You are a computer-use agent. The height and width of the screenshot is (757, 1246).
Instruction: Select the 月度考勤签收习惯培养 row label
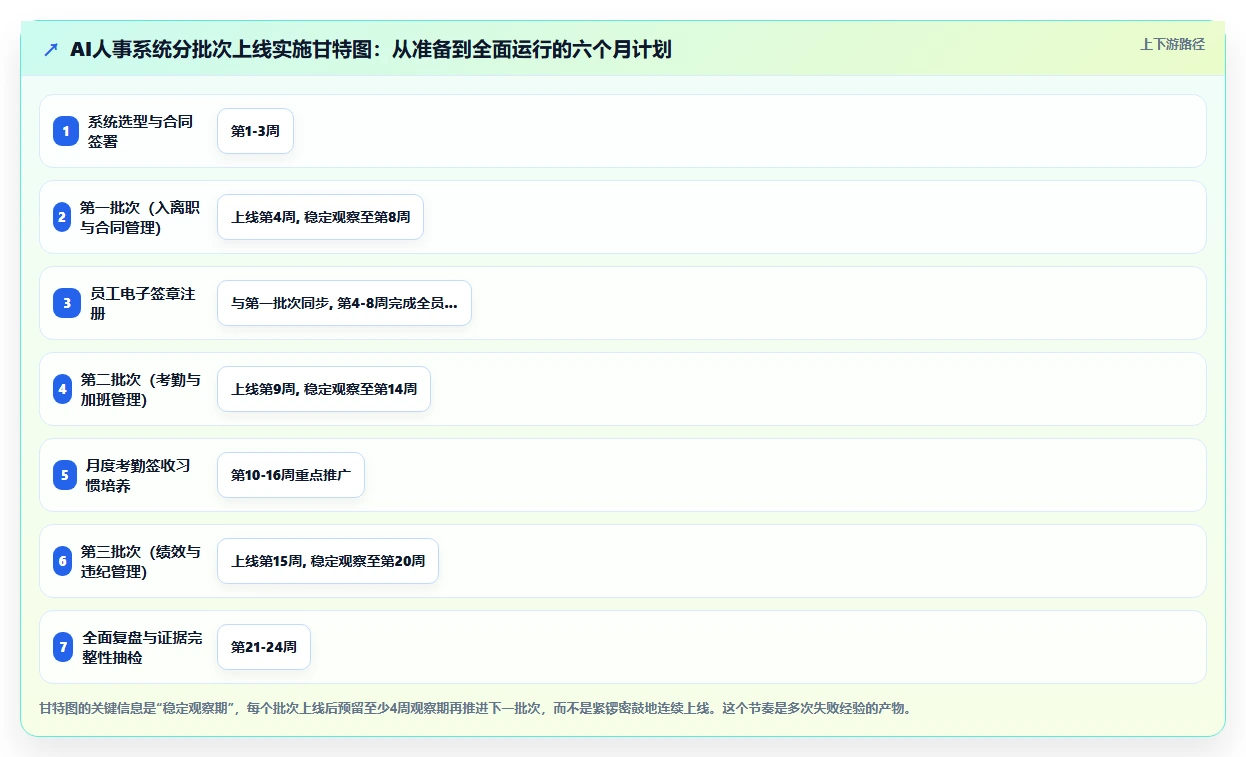click(139, 475)
